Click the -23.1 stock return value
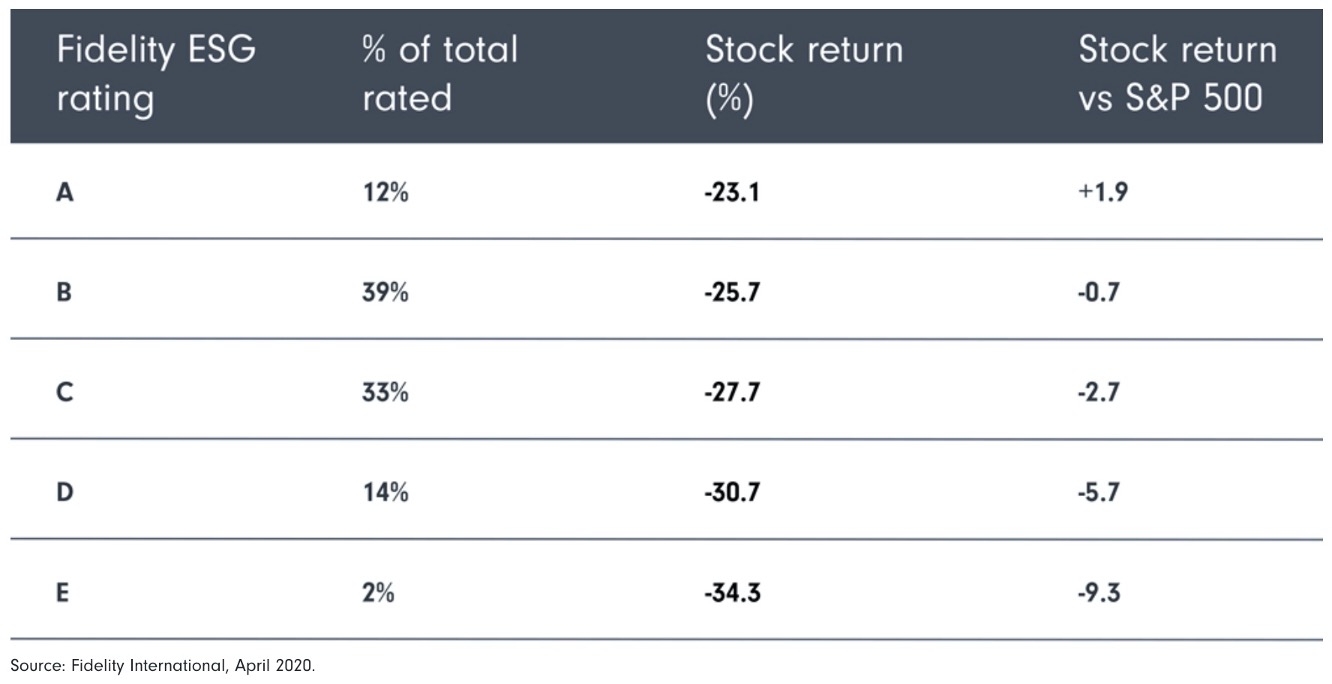 pyautogui.click(x=732, y=193)
